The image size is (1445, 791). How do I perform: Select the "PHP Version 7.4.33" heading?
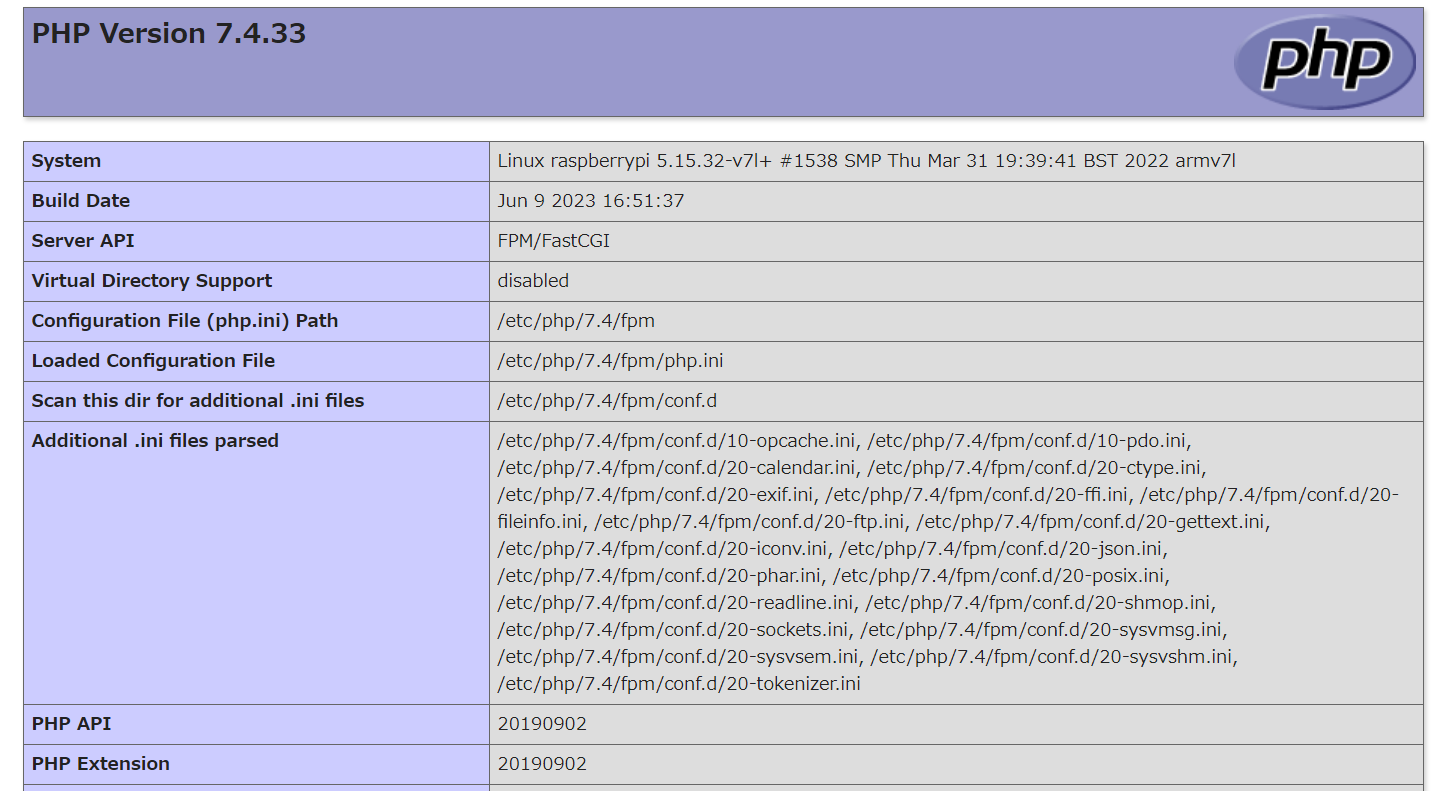tap(169, 34)
